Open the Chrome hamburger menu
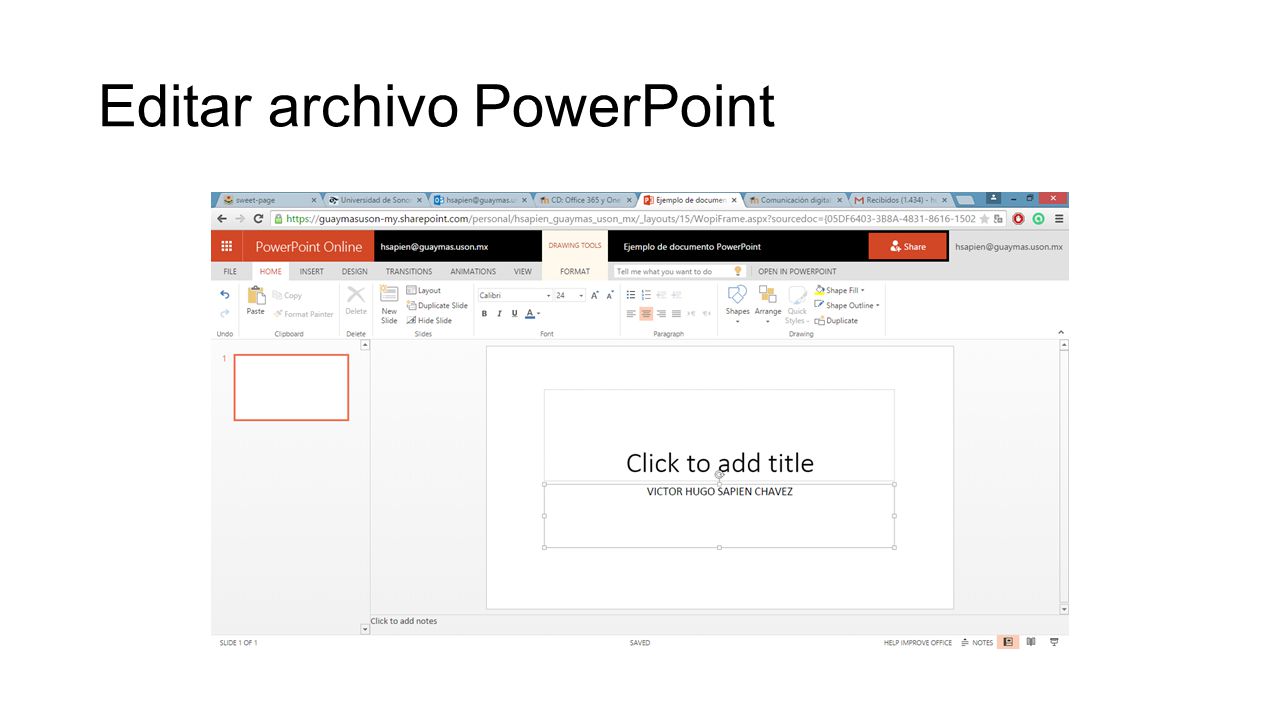 point(1059,218)
